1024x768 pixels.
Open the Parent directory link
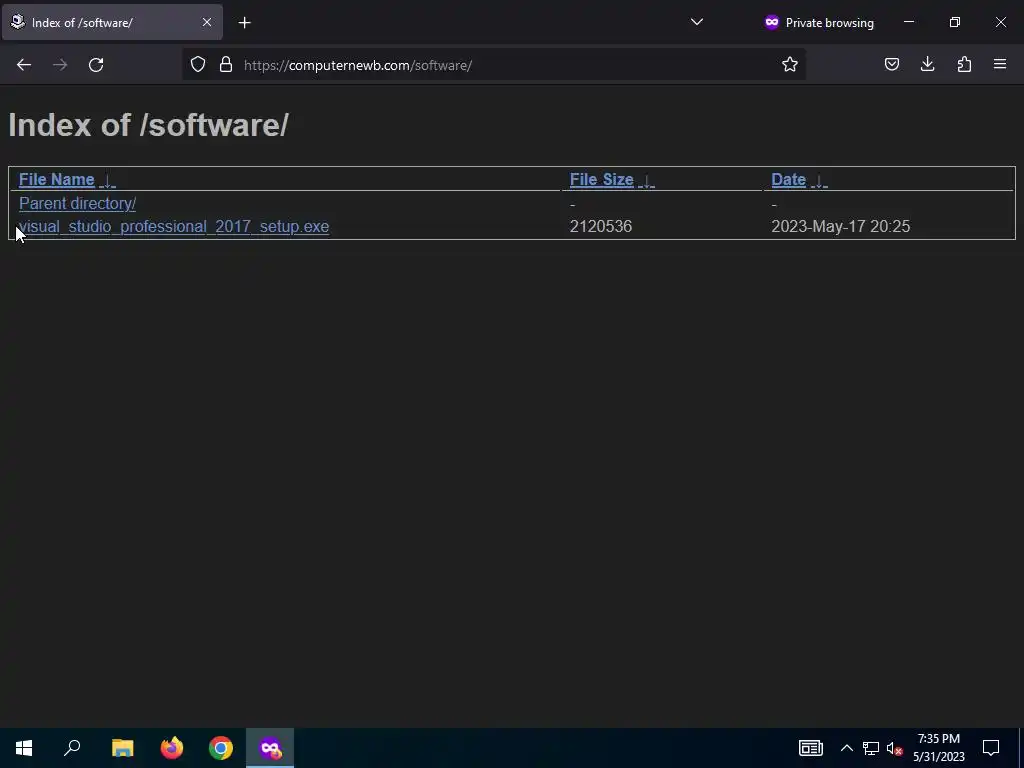pos(77,204)
